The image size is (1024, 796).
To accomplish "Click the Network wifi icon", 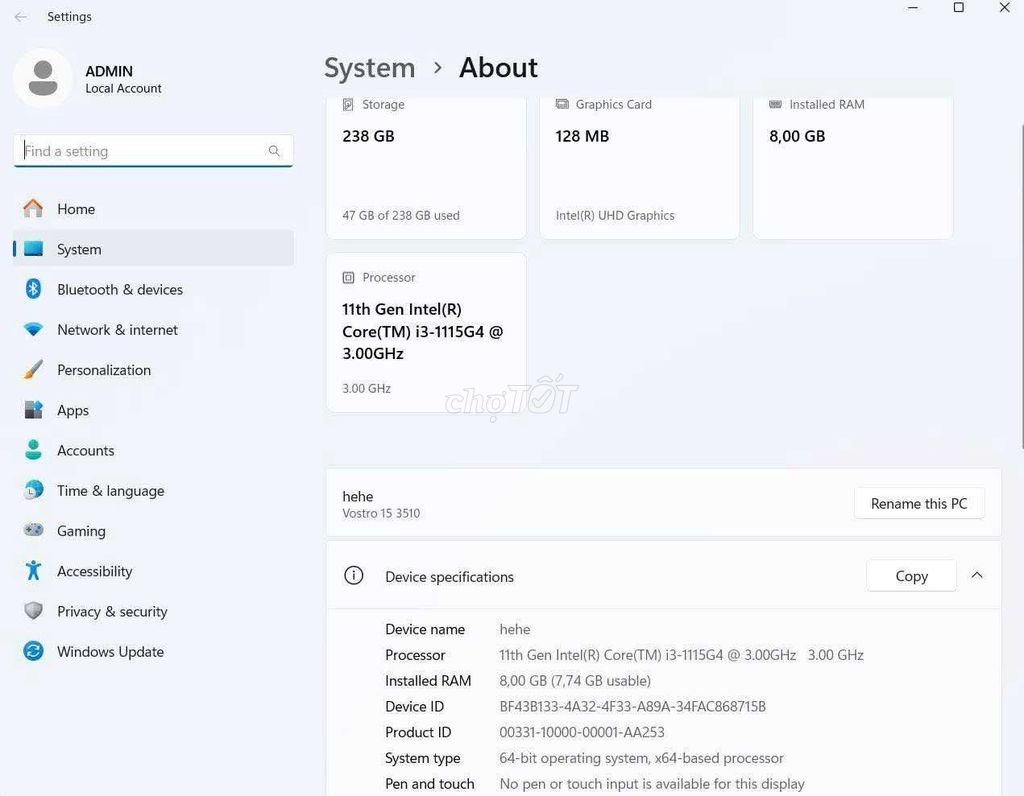I will click(33, 329).
